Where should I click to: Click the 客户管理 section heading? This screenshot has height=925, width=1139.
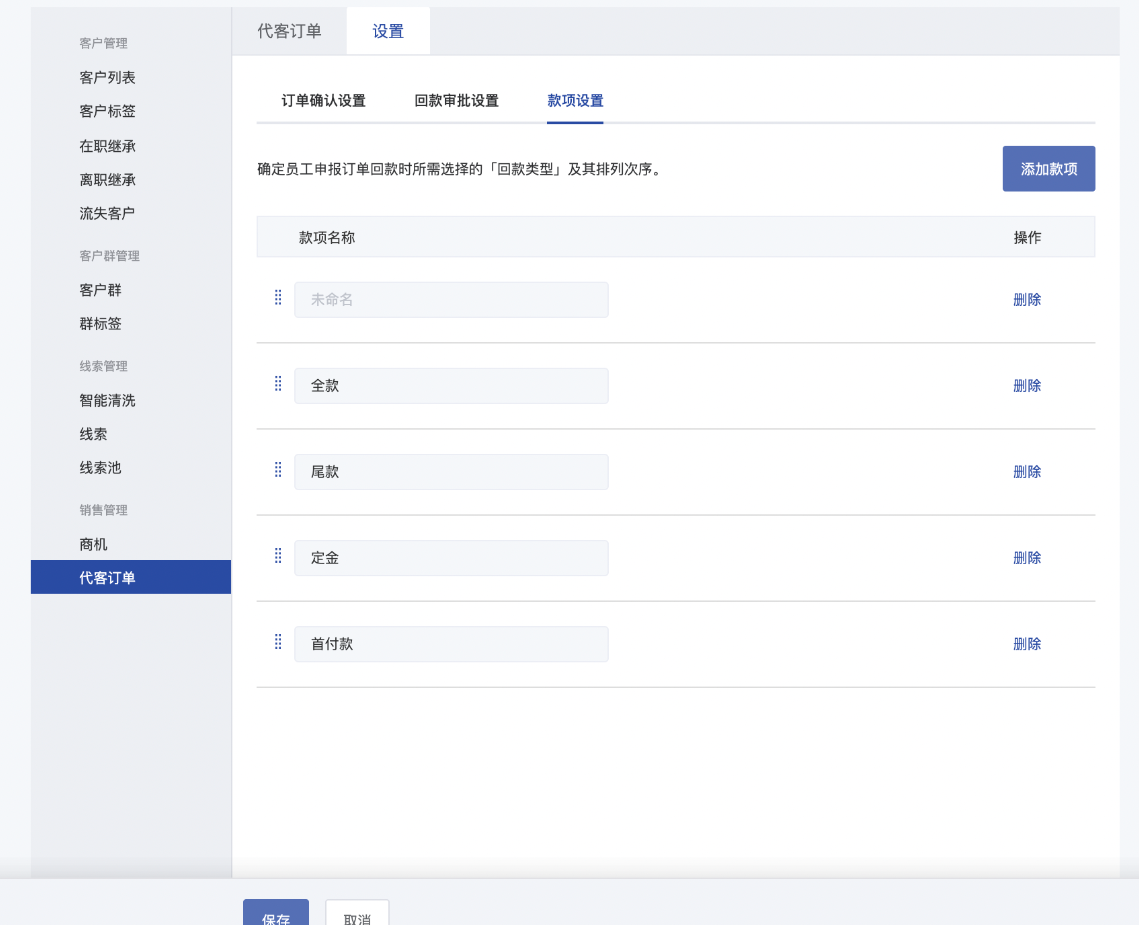point(103,44)
